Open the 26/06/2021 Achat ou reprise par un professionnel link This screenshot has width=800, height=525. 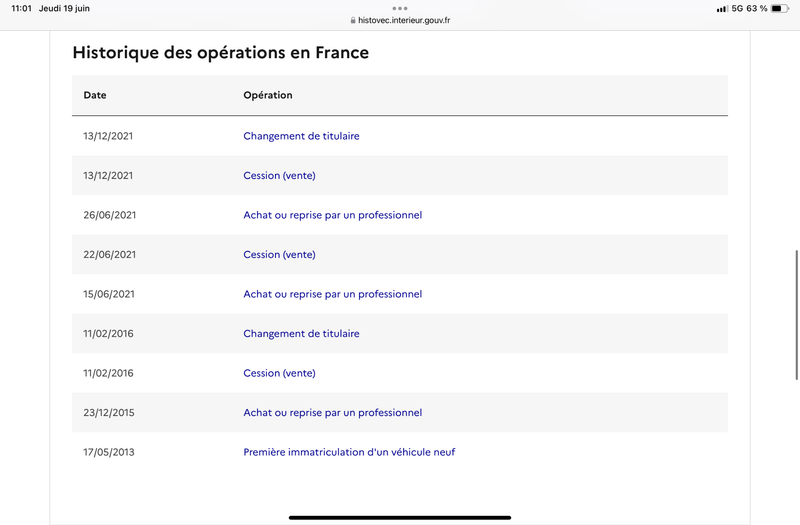(333, 215)
